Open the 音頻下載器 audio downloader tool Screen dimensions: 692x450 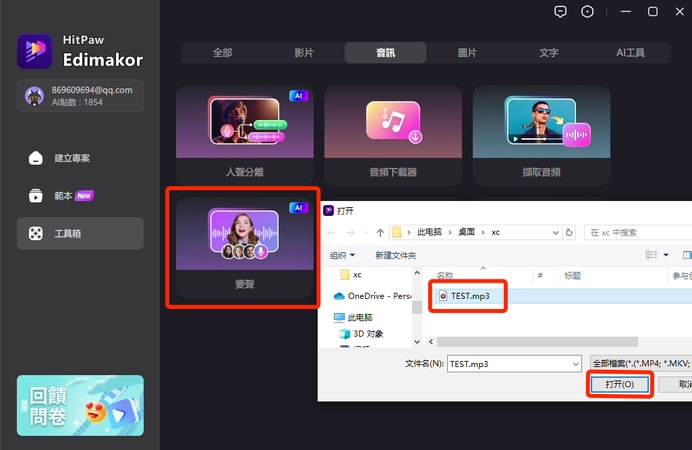coord(393,135)
